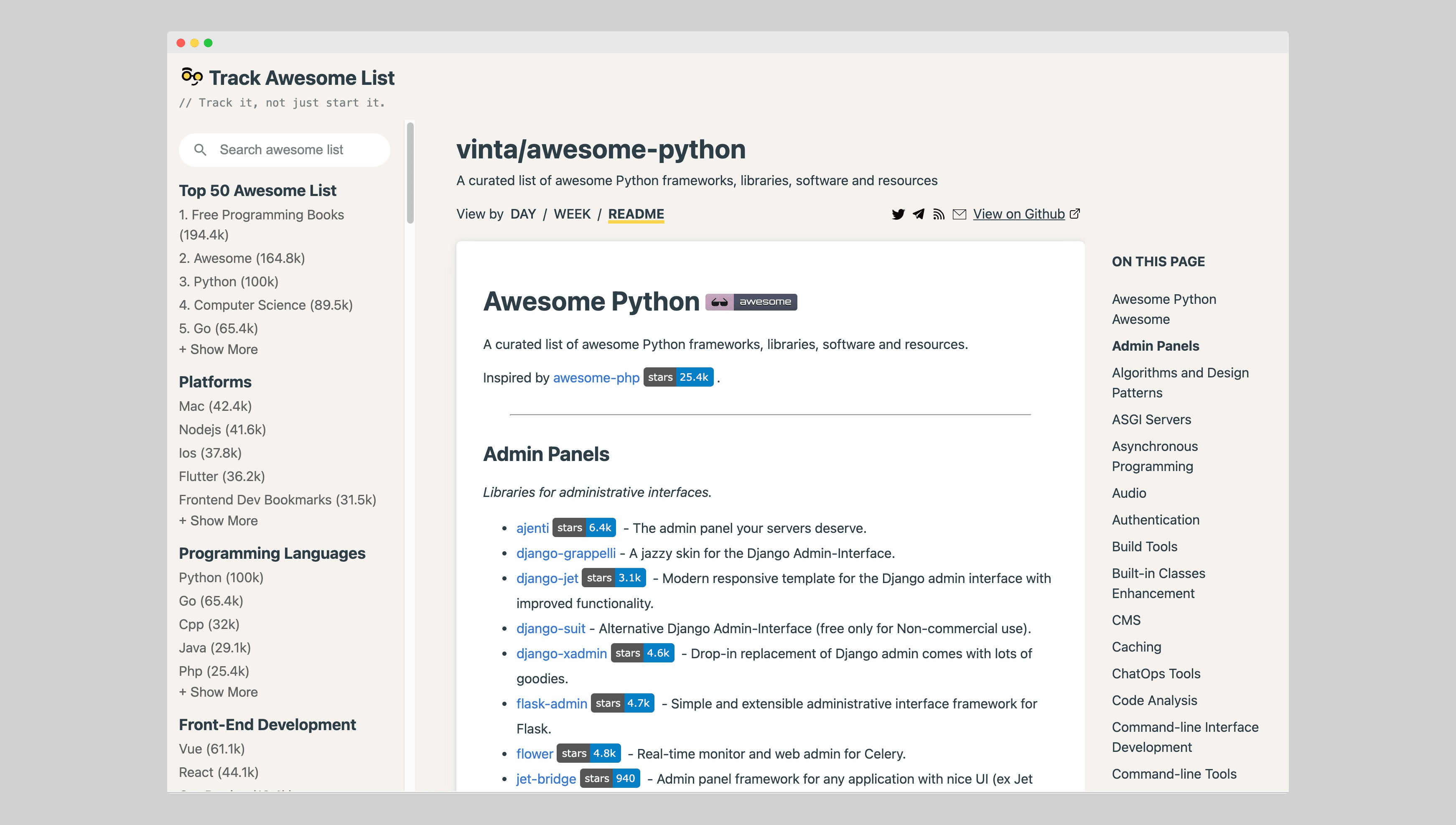1456x825 pixels.
Task: Jump to Command-line Tools section
Action: click(1174, 774)
